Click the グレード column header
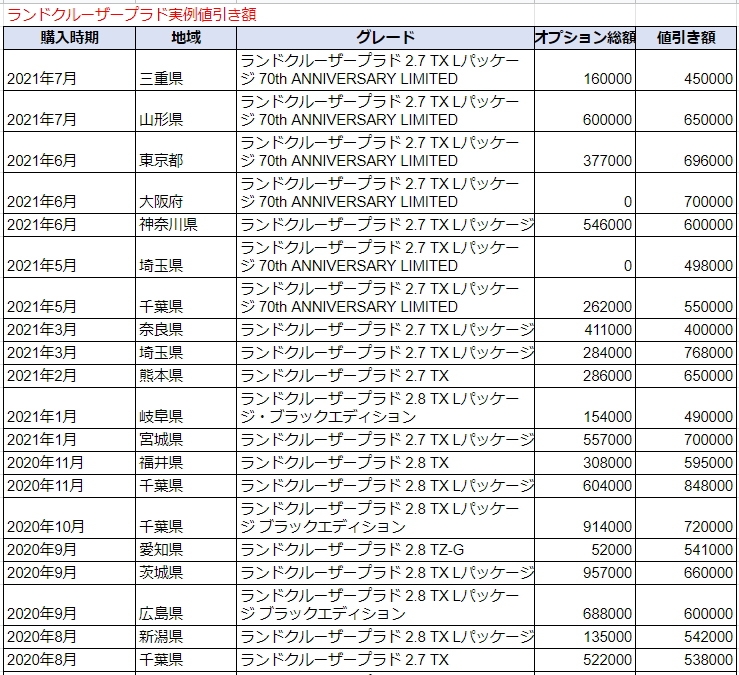The image size is (739, 675). [385, 38]
